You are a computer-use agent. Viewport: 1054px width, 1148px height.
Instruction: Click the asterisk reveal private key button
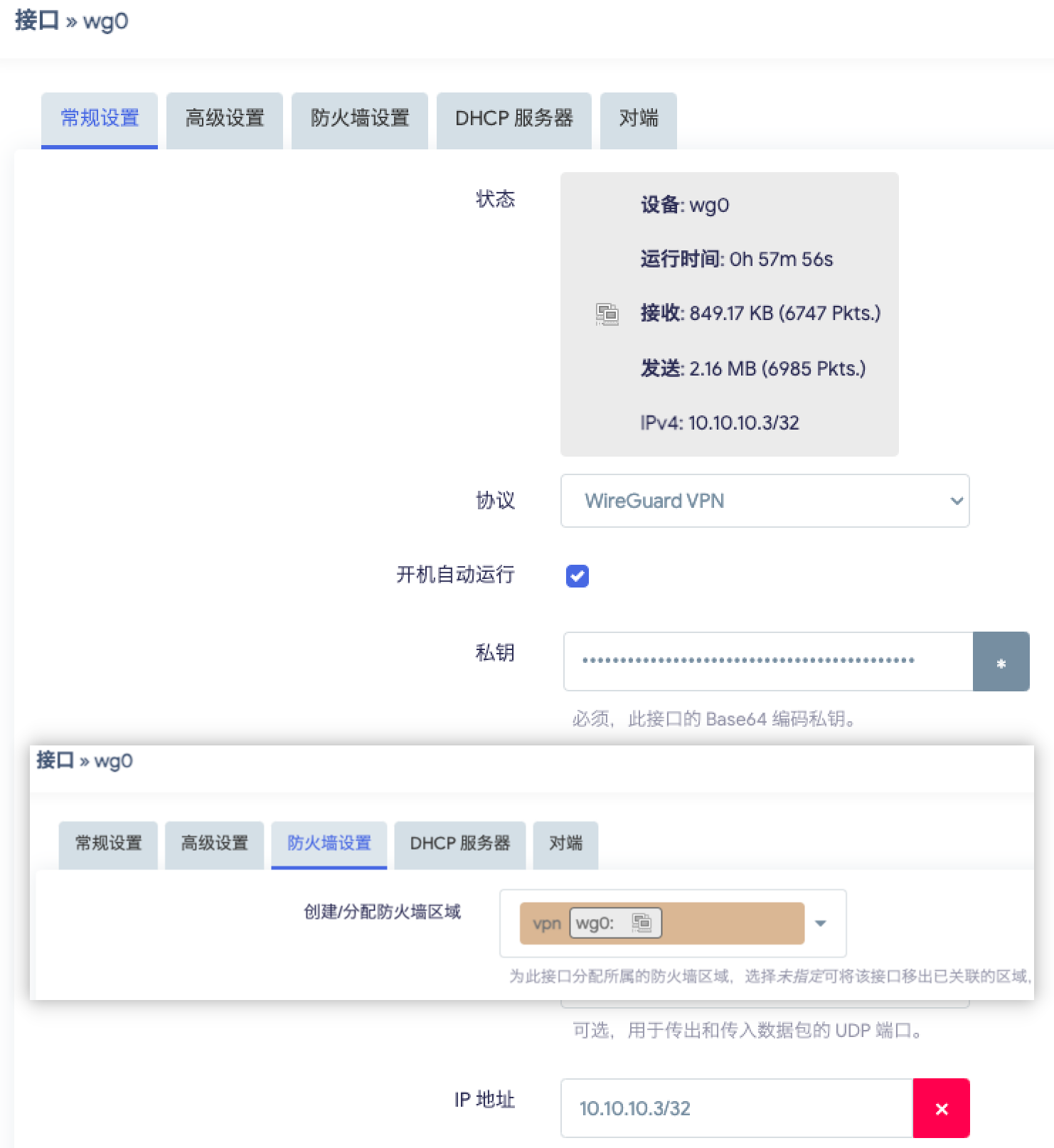1001,661
